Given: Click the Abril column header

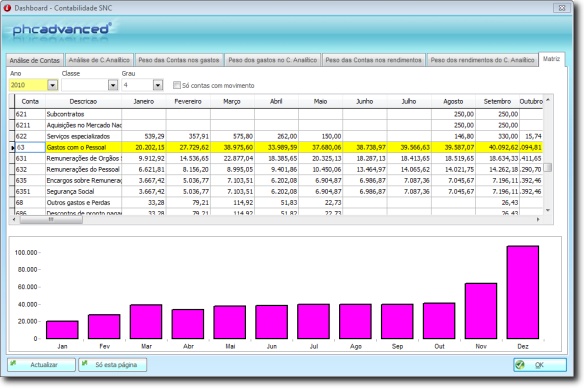Looking at the screenshot, I should [x=276, y=101].
